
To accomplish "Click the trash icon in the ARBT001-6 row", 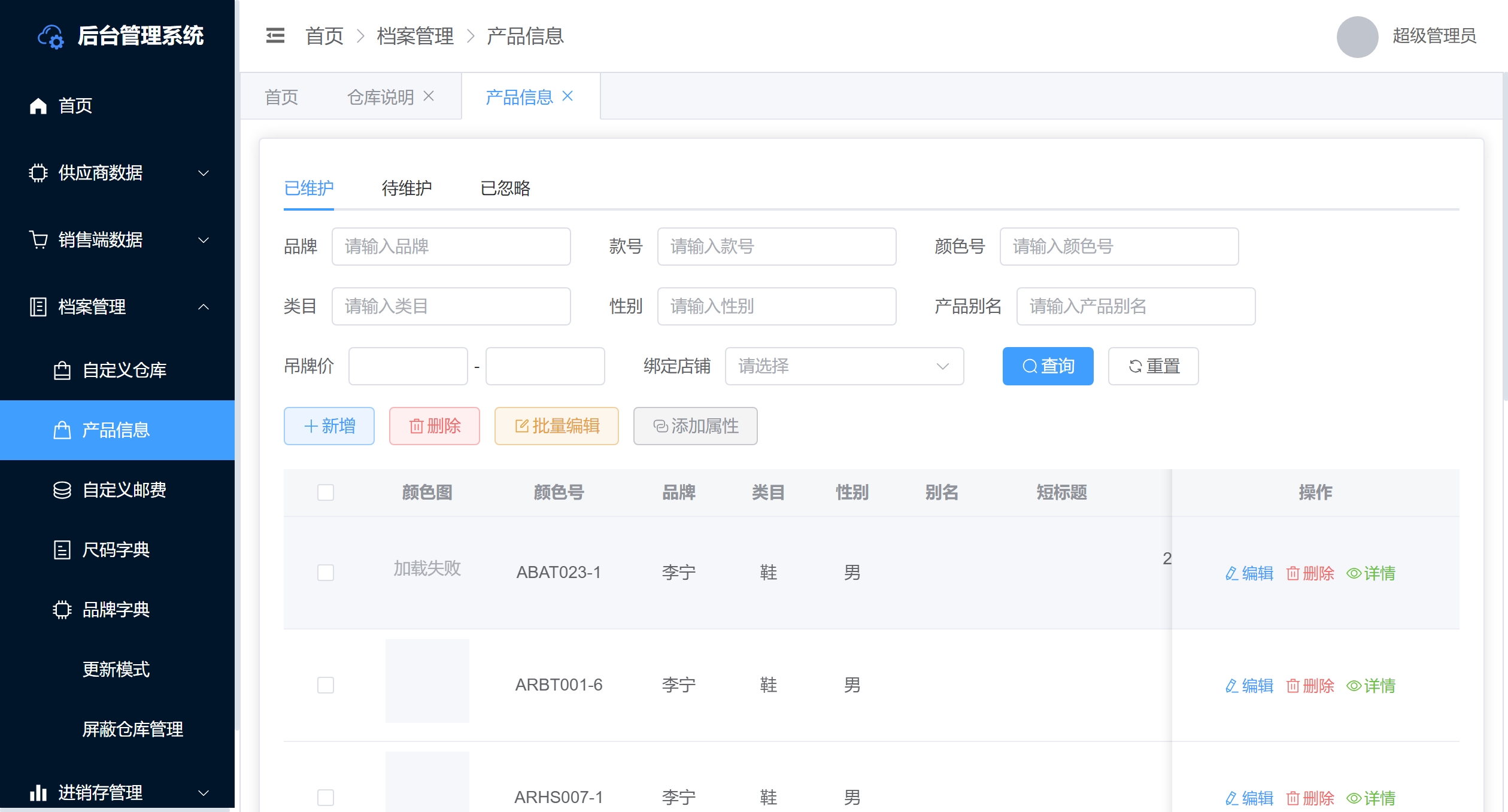I will [1292, 686].
